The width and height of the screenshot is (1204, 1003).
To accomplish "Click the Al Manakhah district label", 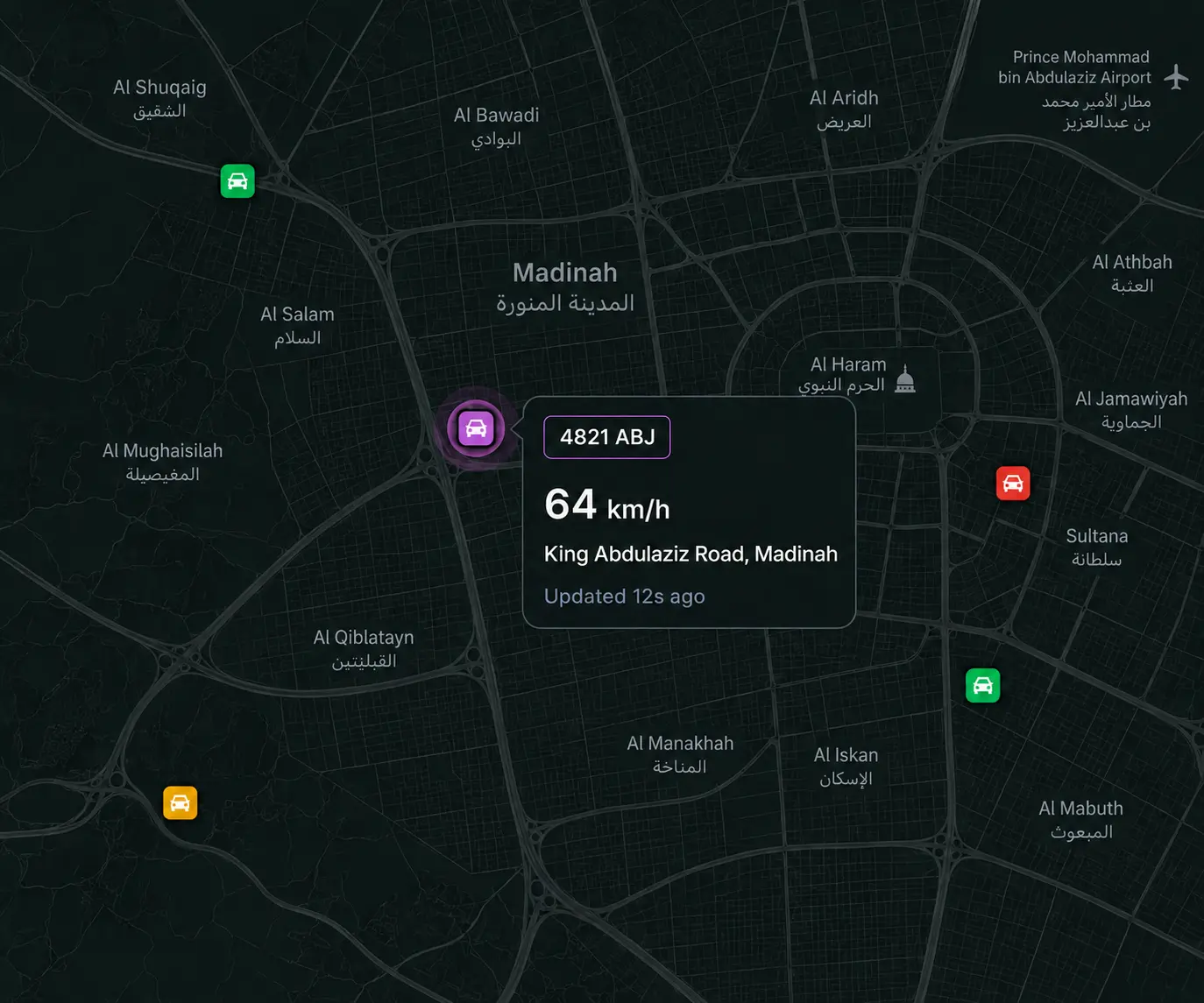I will point(680,754).
